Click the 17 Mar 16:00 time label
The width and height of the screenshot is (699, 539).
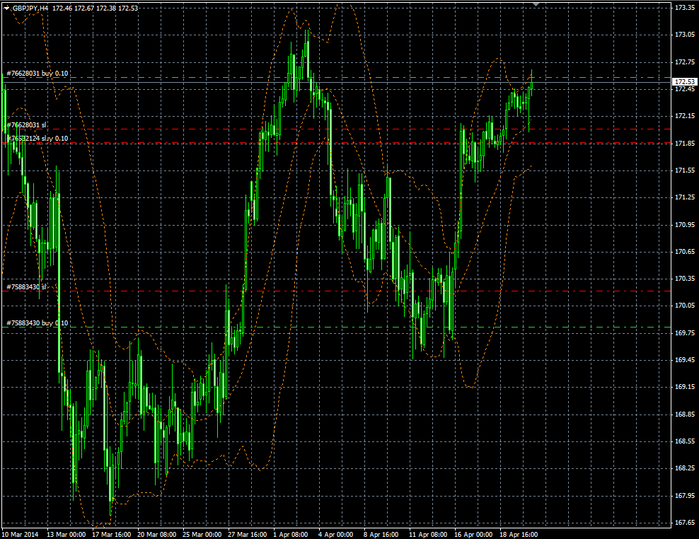tap(111, 534)
